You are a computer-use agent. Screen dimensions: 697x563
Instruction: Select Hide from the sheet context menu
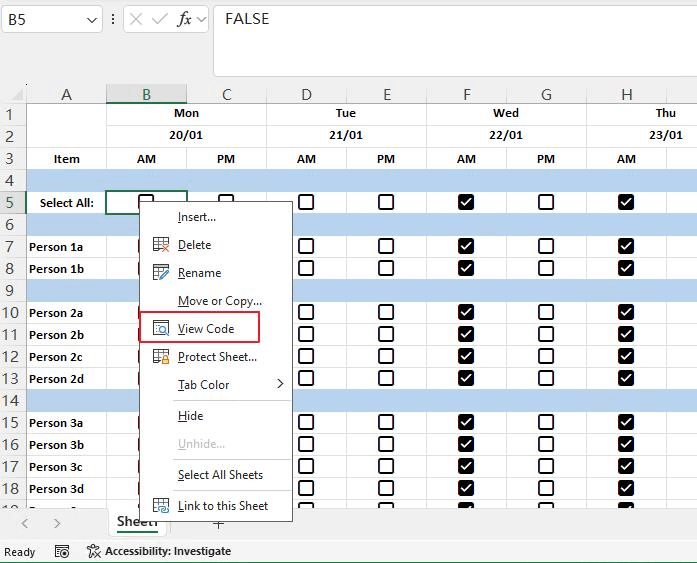coord(216,416)
